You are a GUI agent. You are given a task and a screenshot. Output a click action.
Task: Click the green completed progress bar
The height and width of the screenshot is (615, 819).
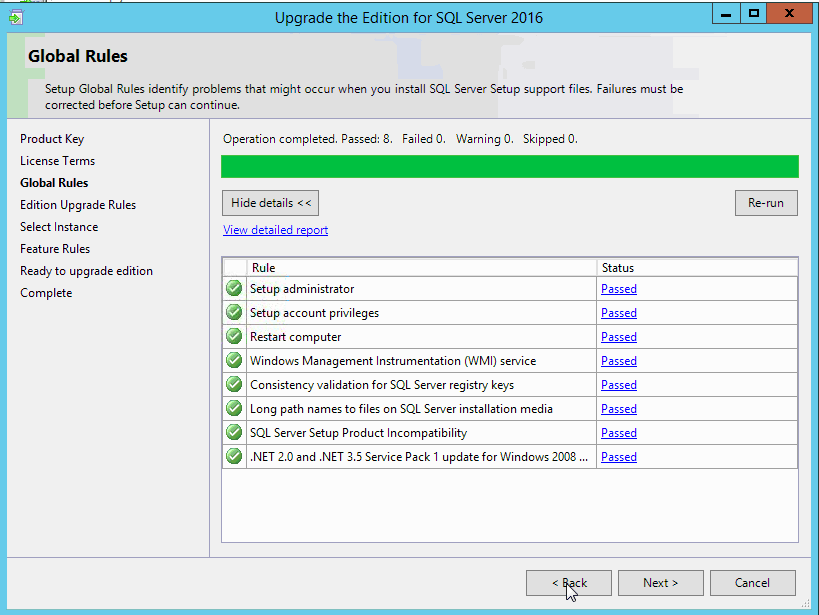coord(510,166)
